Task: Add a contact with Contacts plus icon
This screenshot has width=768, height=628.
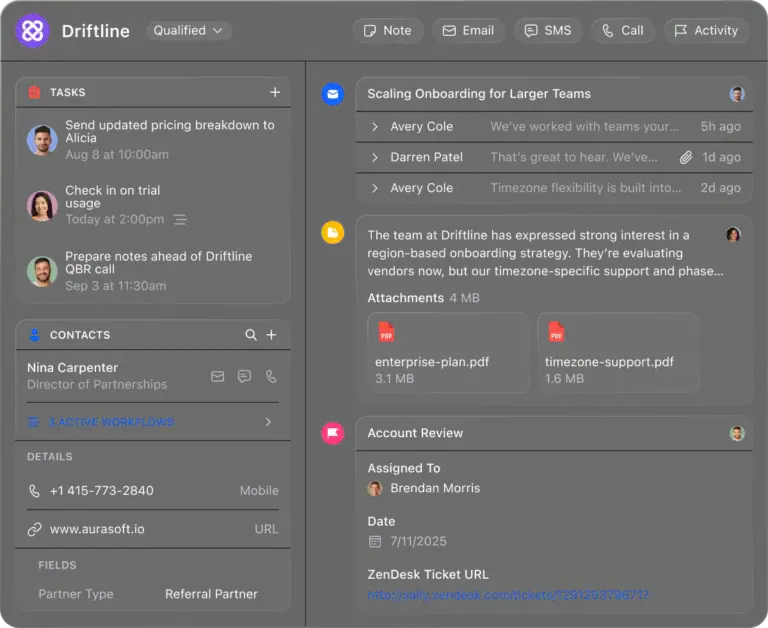Action: [271, 335]
